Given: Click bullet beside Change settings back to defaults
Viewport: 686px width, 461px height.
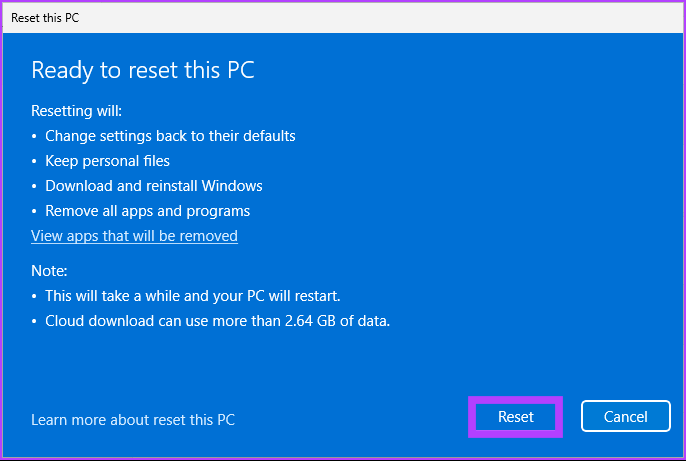Looking at the screenshot, I should [35, 136].
